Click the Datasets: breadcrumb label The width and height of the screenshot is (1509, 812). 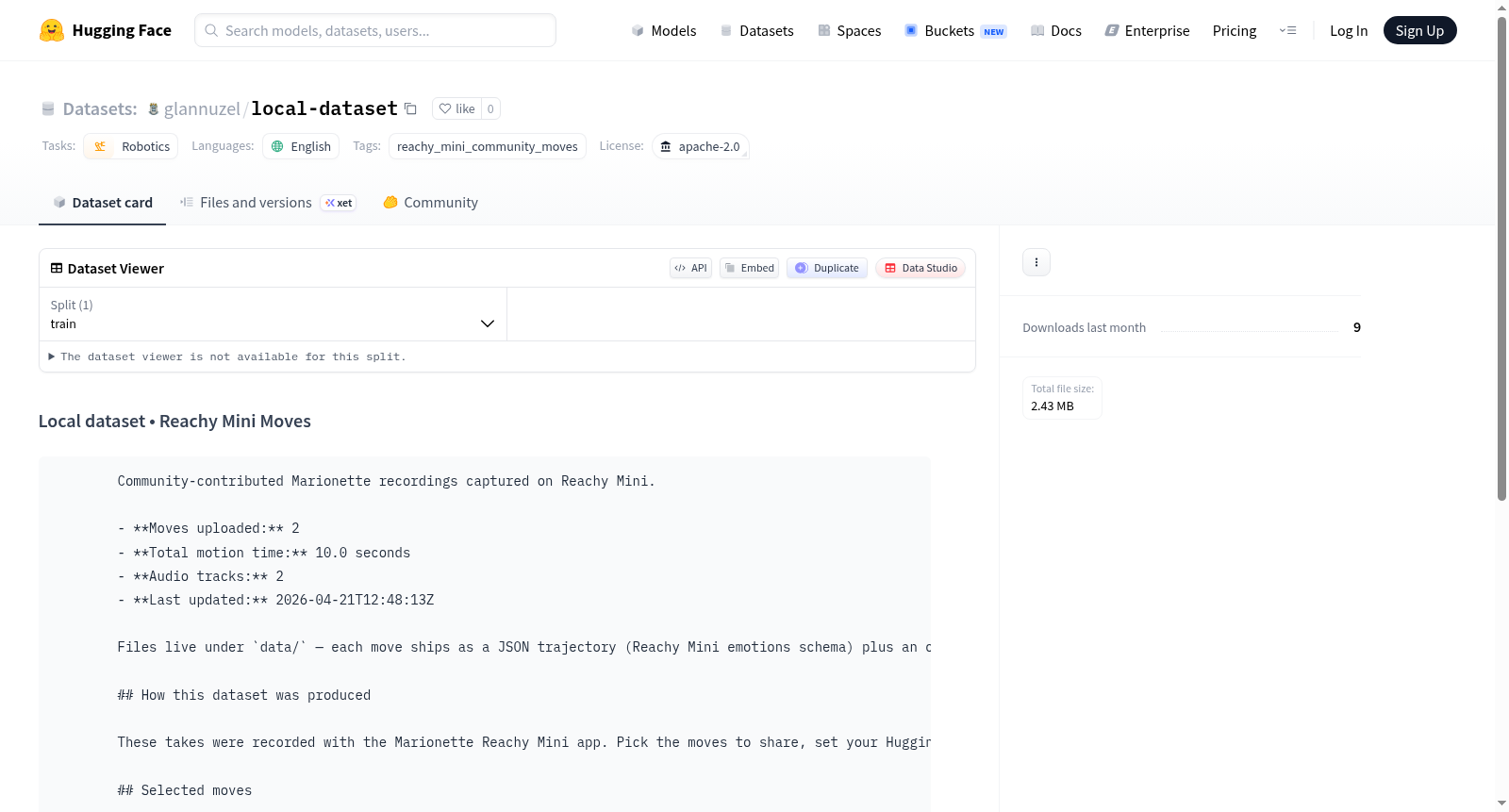tap(100, 109)
